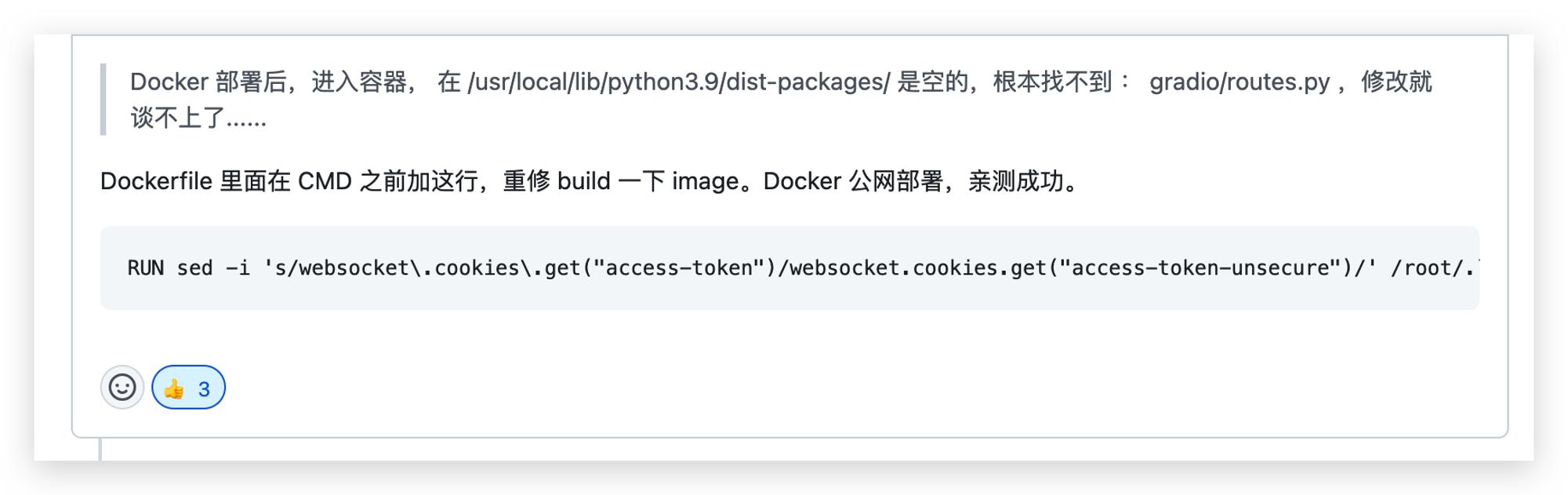Image resolution: width=1568 pixels, height=495 pixels.
Task: Click access-token-unsecure text in the code
Action: tap(1200, 268)
